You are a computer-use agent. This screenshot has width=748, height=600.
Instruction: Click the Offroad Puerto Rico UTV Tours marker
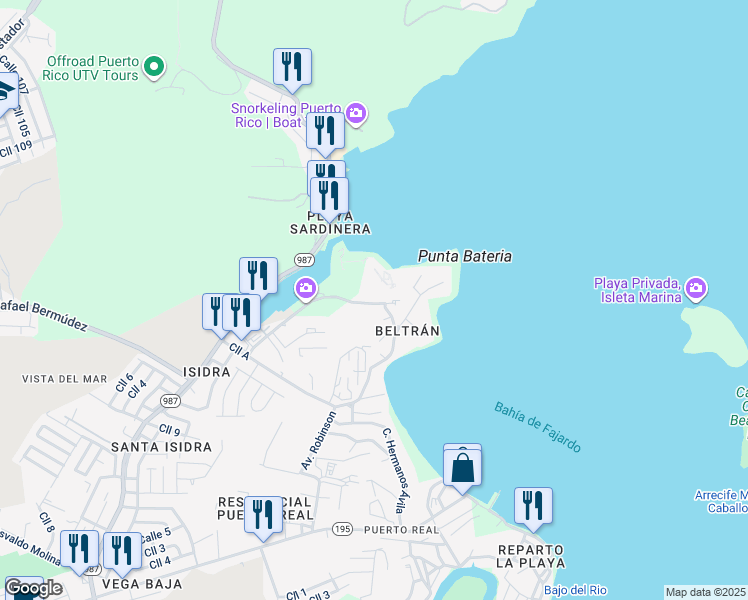tap(153, 68)
